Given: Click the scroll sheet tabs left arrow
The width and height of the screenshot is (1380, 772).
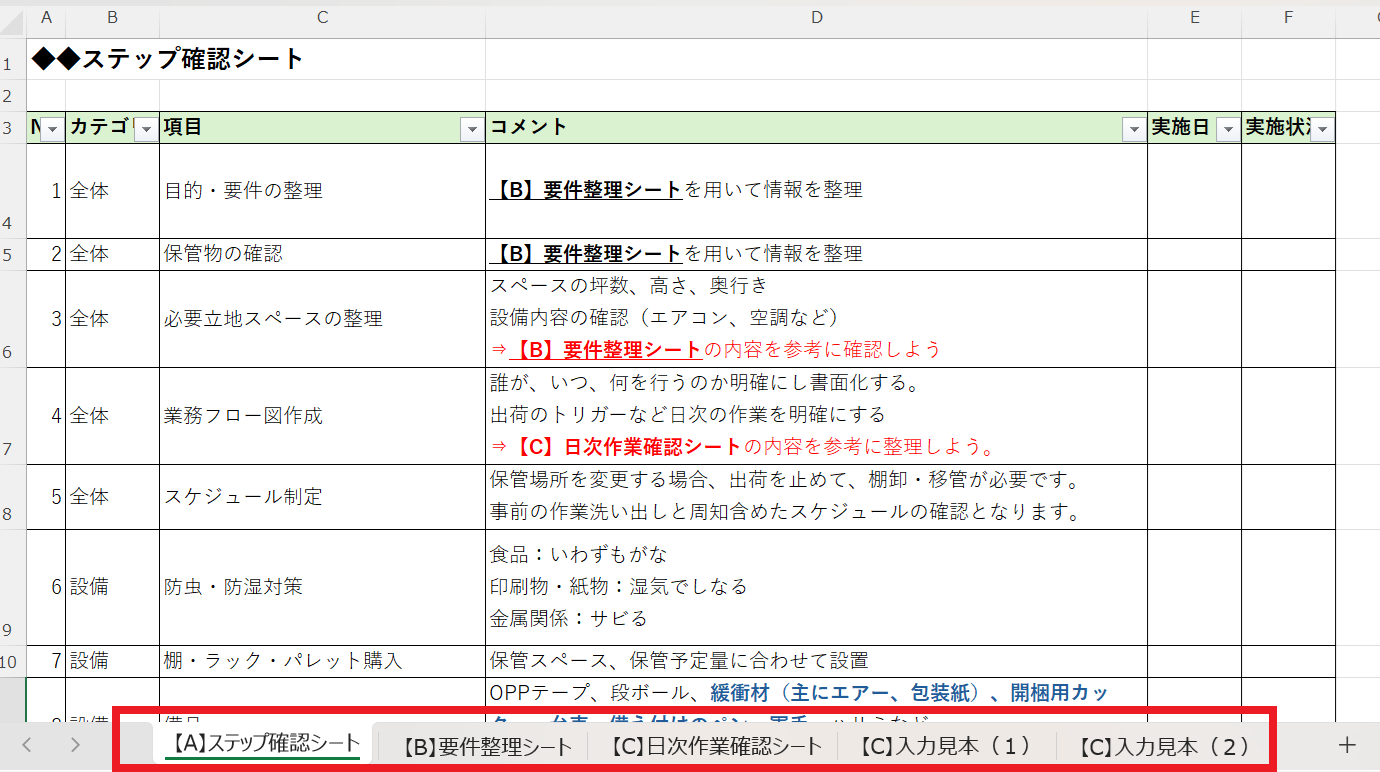Looking at the screenshot, I should point(27,745).
